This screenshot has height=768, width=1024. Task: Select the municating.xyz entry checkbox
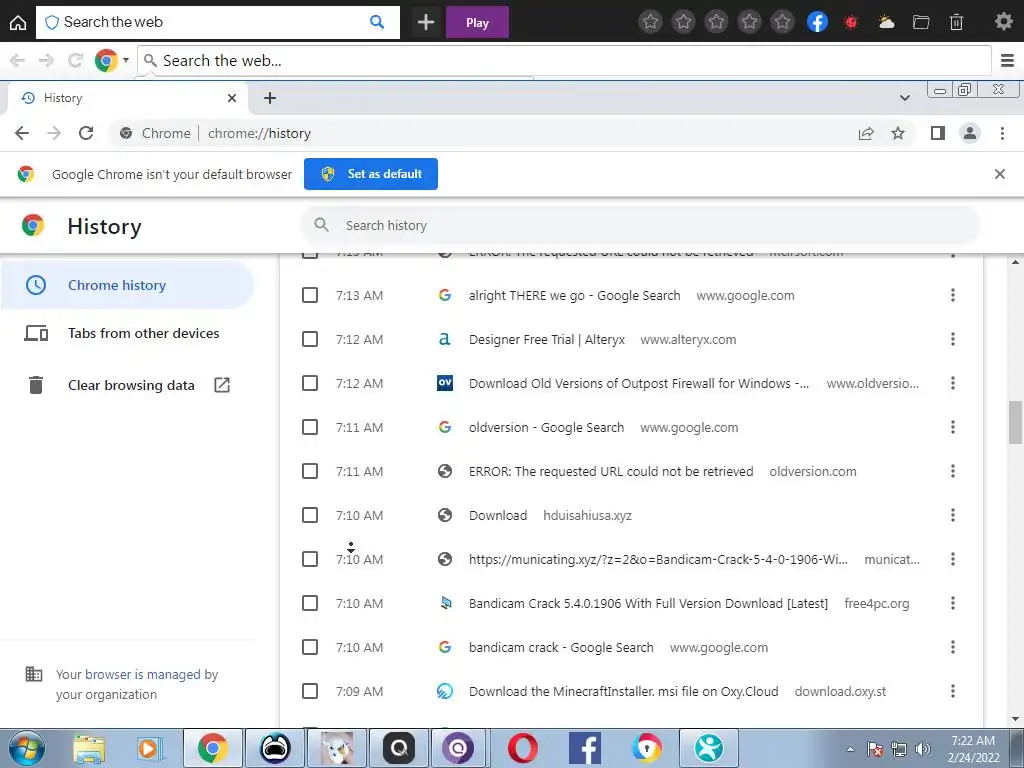pyautogui.click(x=310, y=559)
